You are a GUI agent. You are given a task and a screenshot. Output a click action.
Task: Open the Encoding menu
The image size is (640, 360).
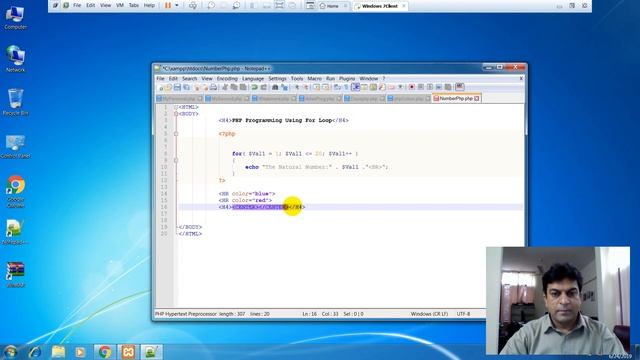click(x=227, y=78)
